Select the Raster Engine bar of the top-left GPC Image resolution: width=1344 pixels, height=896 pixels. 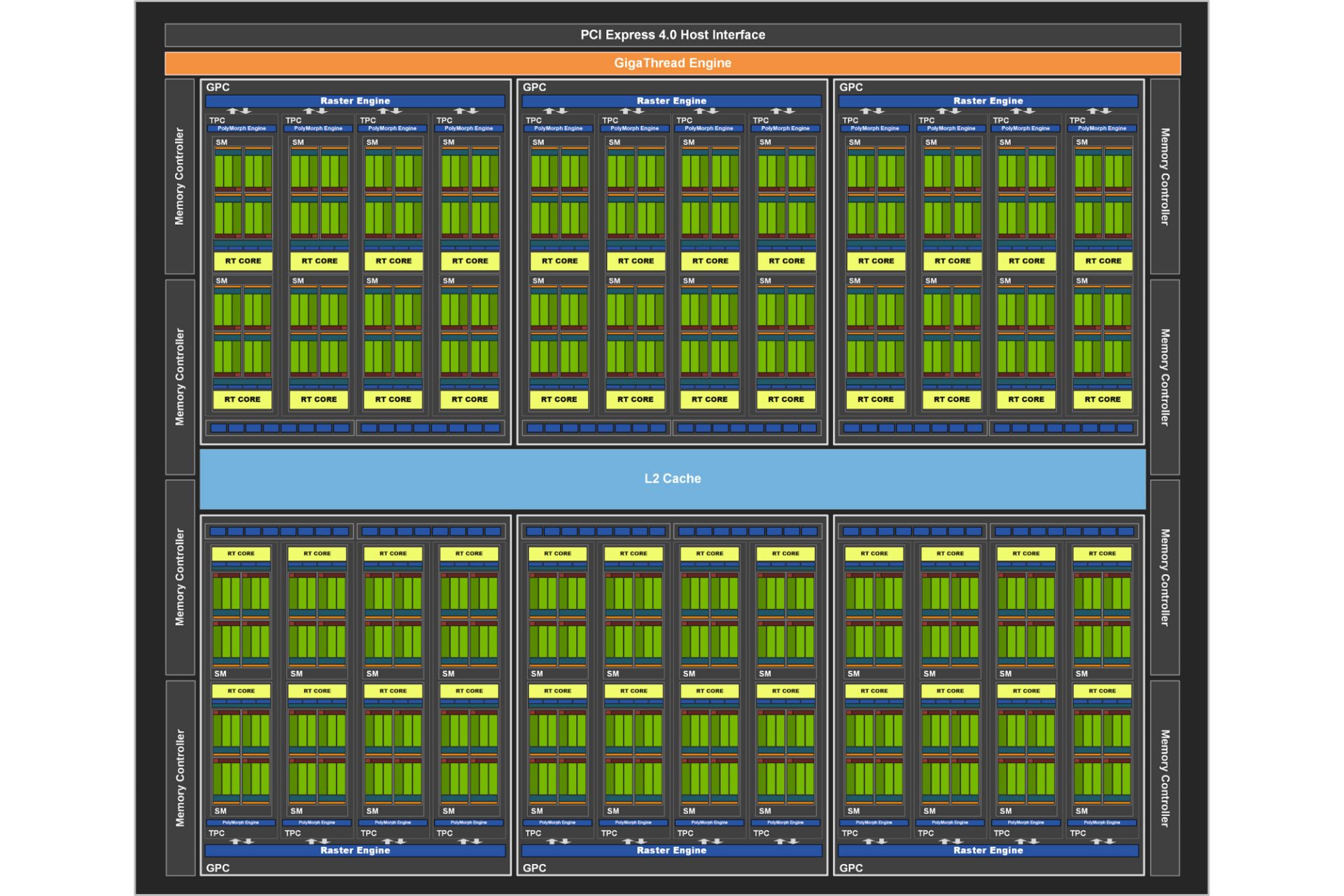point(355,101)
